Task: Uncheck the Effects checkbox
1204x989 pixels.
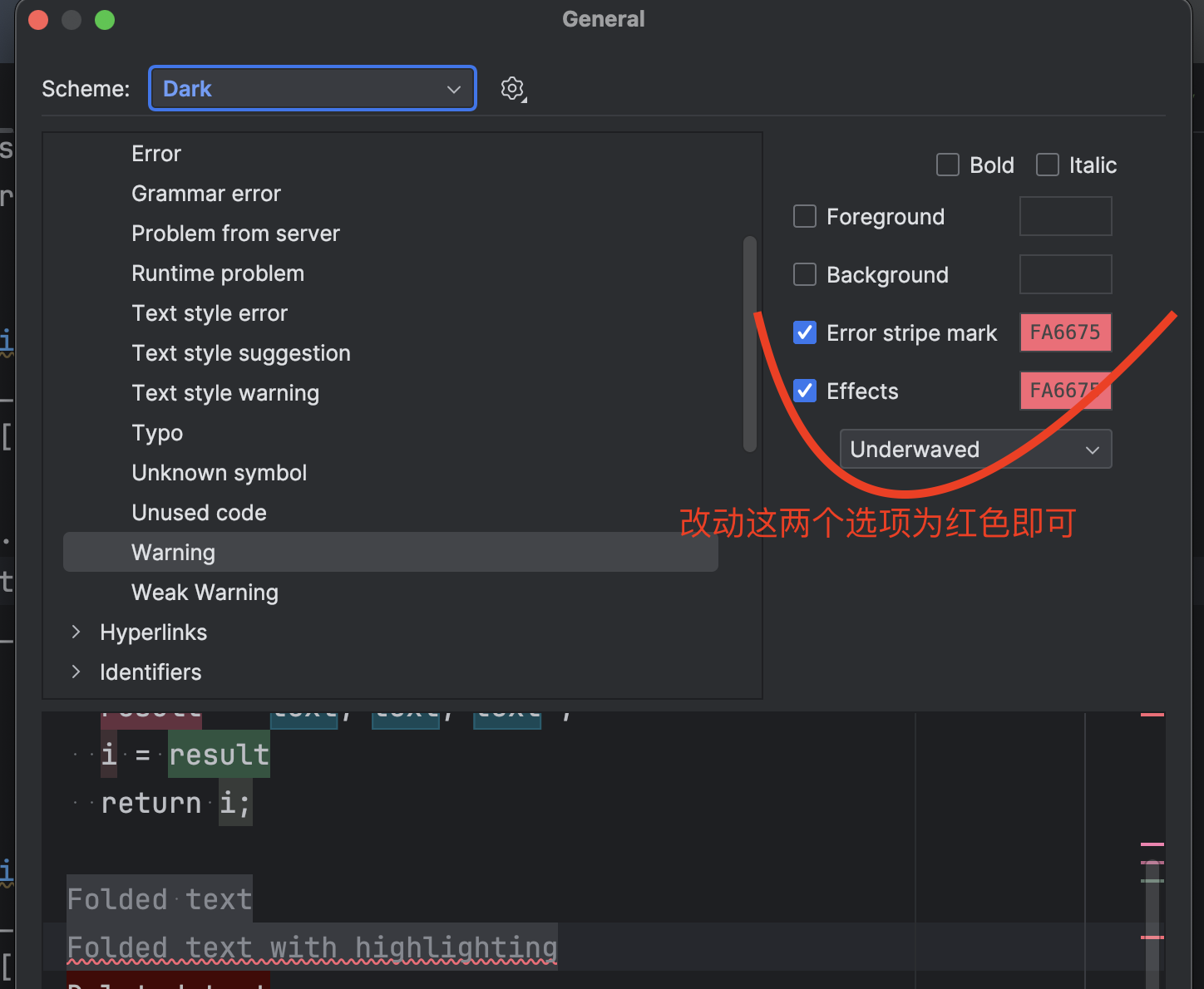Action: (805, 391)
